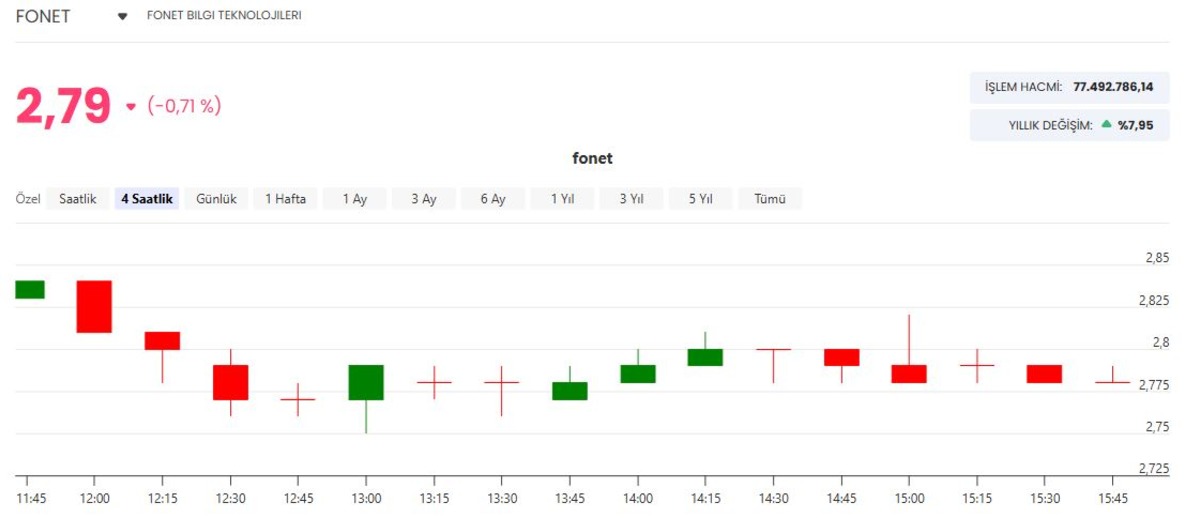This screenshot has width=1200, height=518.
Task: Select the 5 Yıl range
Action: [700, 199]
